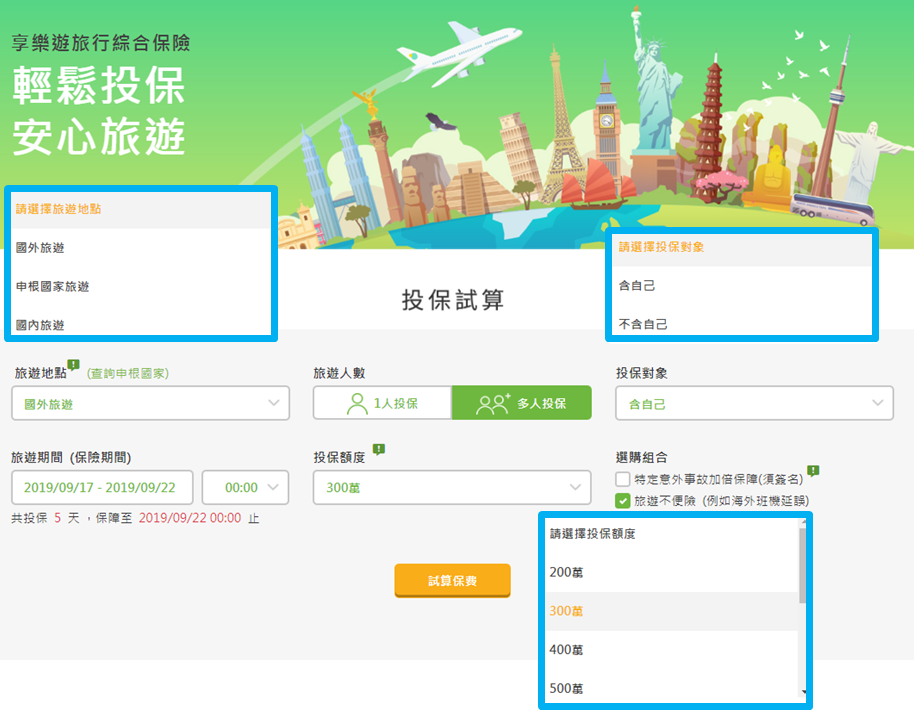Click the info icon beside 旅遊地點
The image size is (915, 725).
pyautogui.click(x=73, y=365)
